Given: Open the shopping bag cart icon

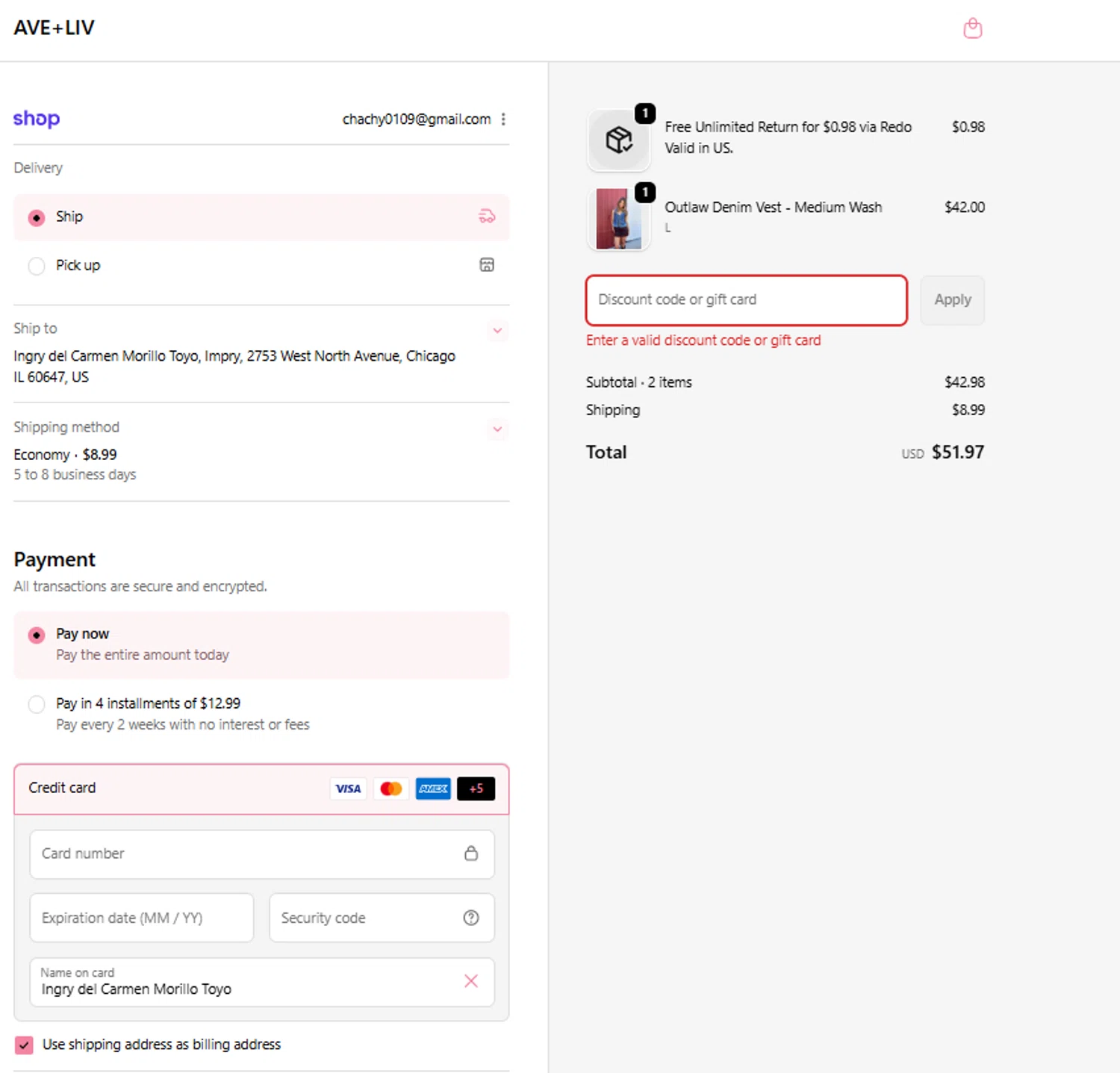Looking at the screenshot, I should tap(972, 28).
